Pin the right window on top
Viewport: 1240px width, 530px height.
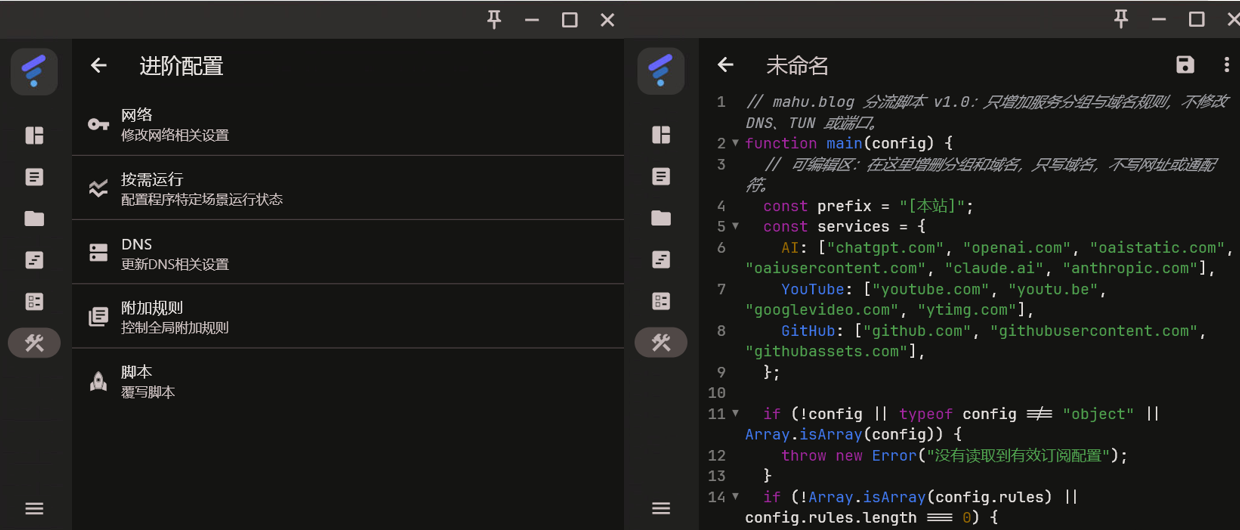[1121, 19]
